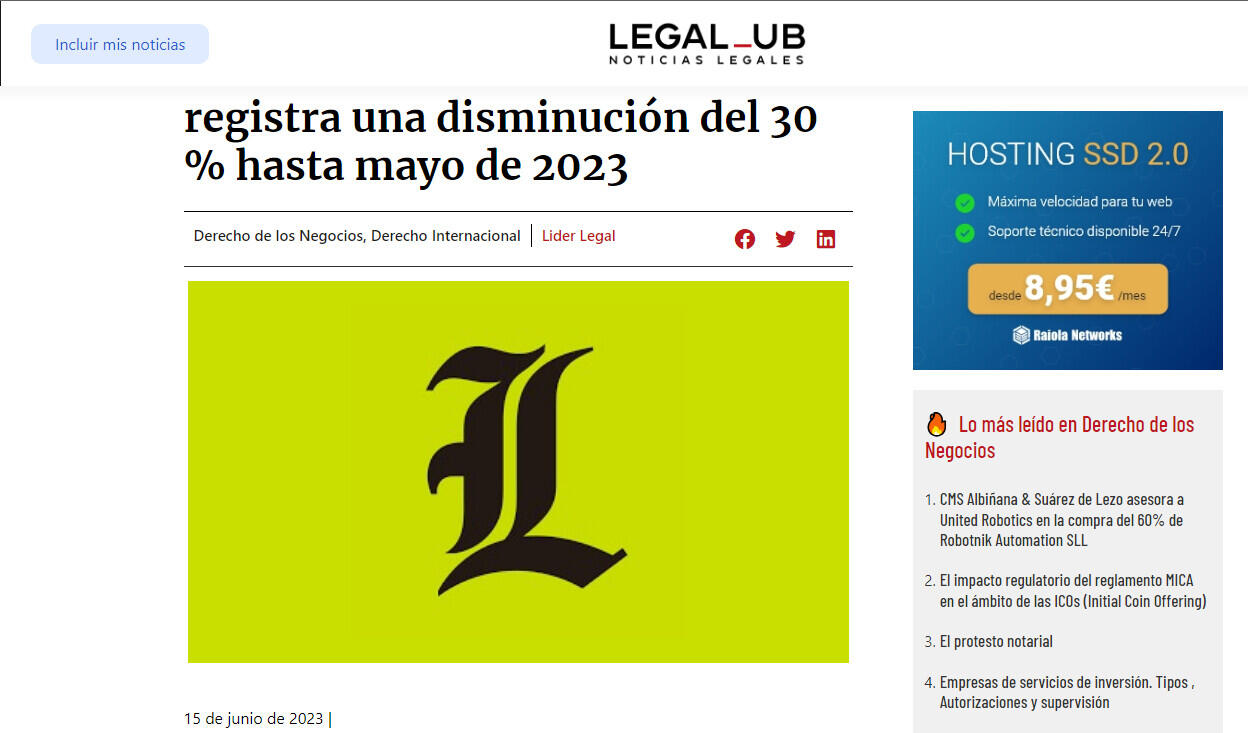Open El protesto notarial article
The image size is (1248, 733).
tap(996, 641)
